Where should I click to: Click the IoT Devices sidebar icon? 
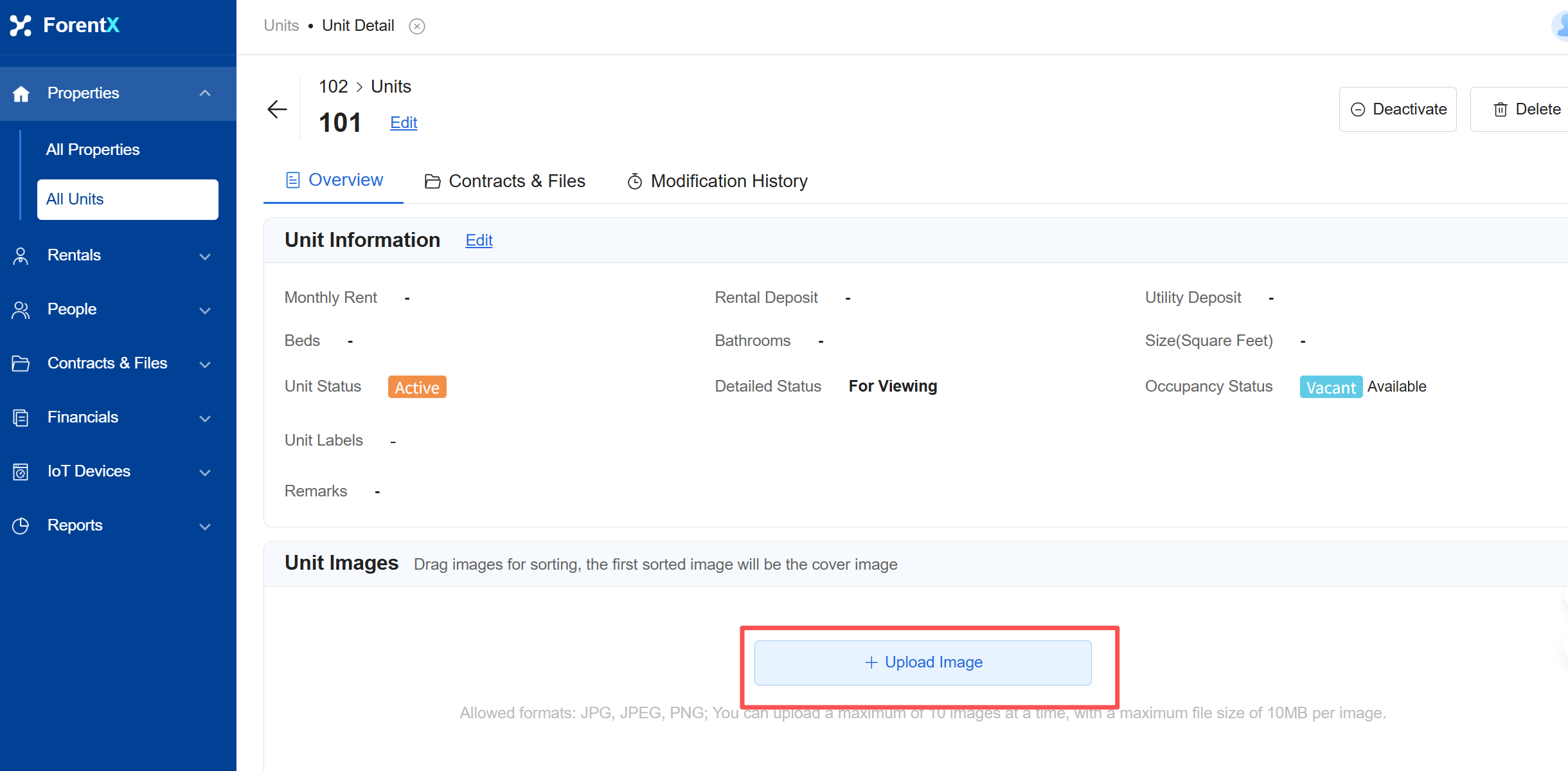coord(21,472)
